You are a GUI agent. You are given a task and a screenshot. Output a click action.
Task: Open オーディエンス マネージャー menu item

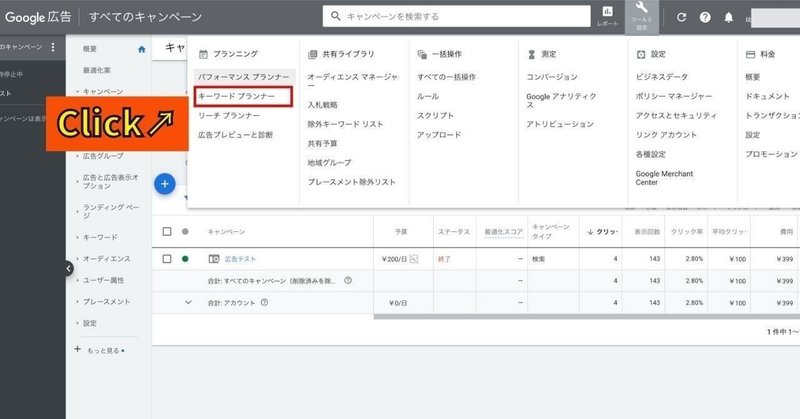pyautogui.click(x=353, y=81)
